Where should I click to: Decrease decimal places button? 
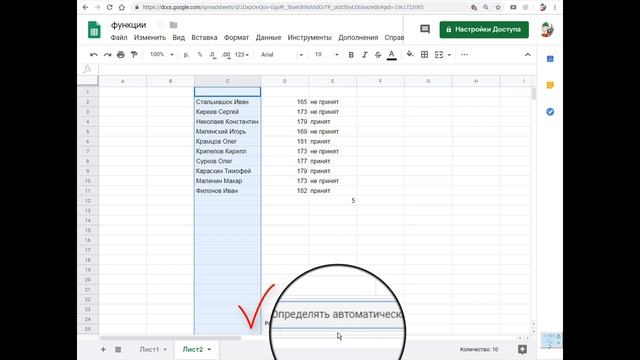click(213, 55)
